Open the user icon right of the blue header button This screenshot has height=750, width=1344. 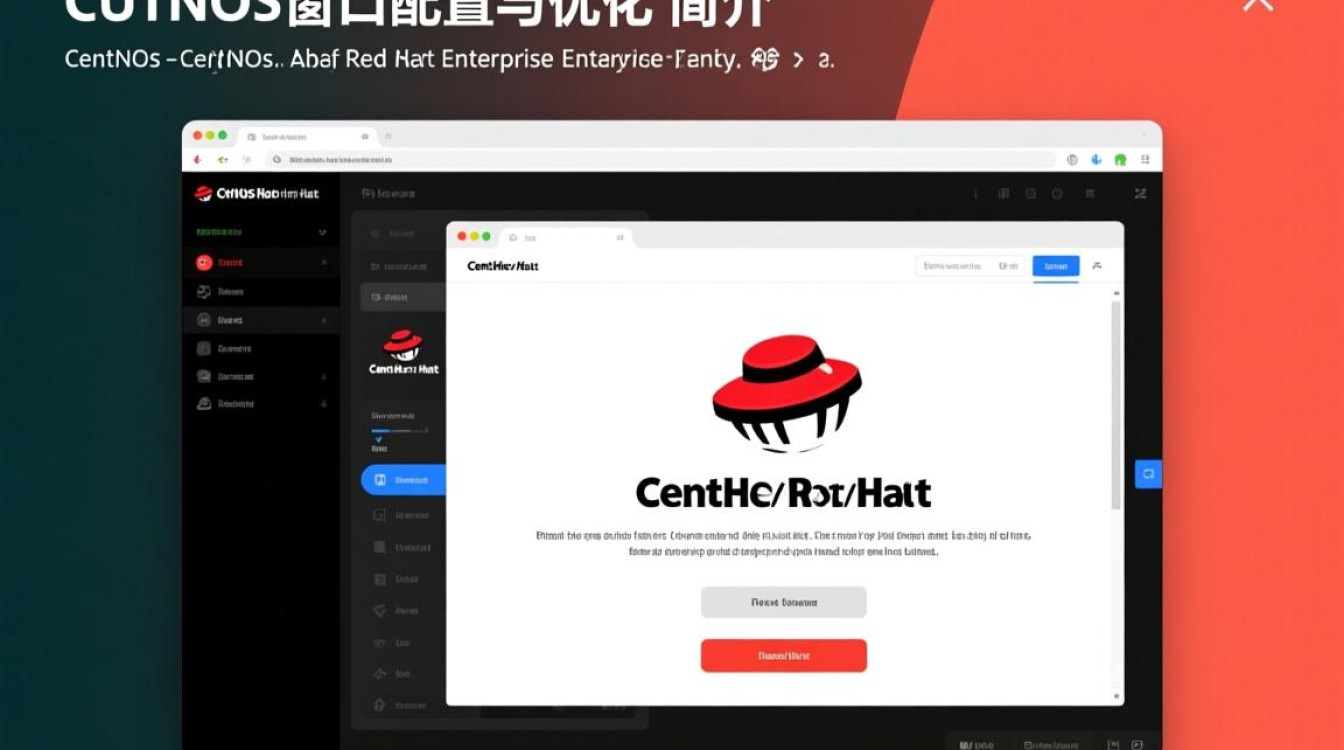tap(1098, 266)
